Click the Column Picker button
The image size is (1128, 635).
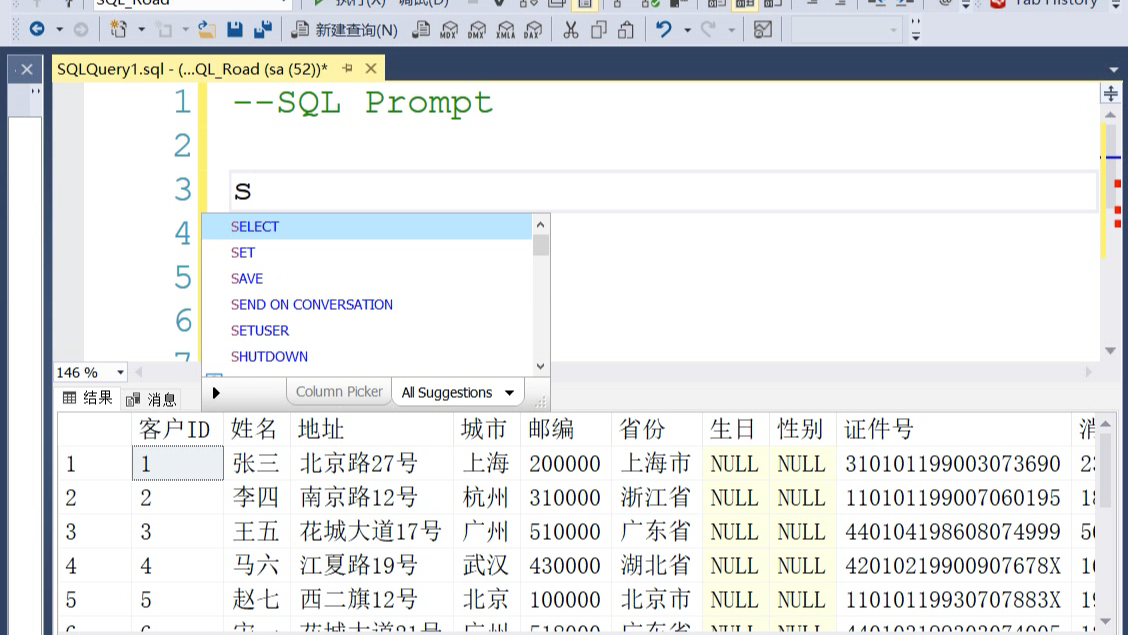[338, 392]
